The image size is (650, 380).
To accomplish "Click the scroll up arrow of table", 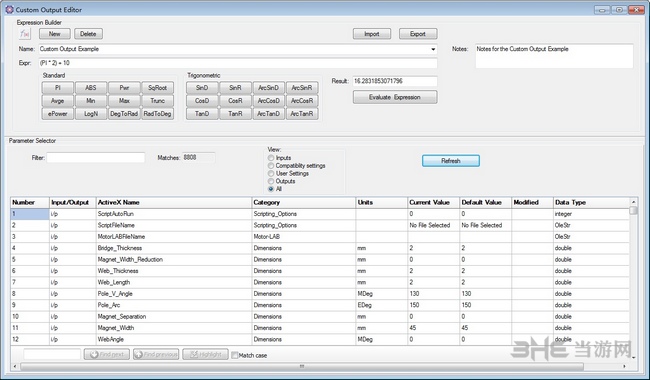I will [633, 202].
